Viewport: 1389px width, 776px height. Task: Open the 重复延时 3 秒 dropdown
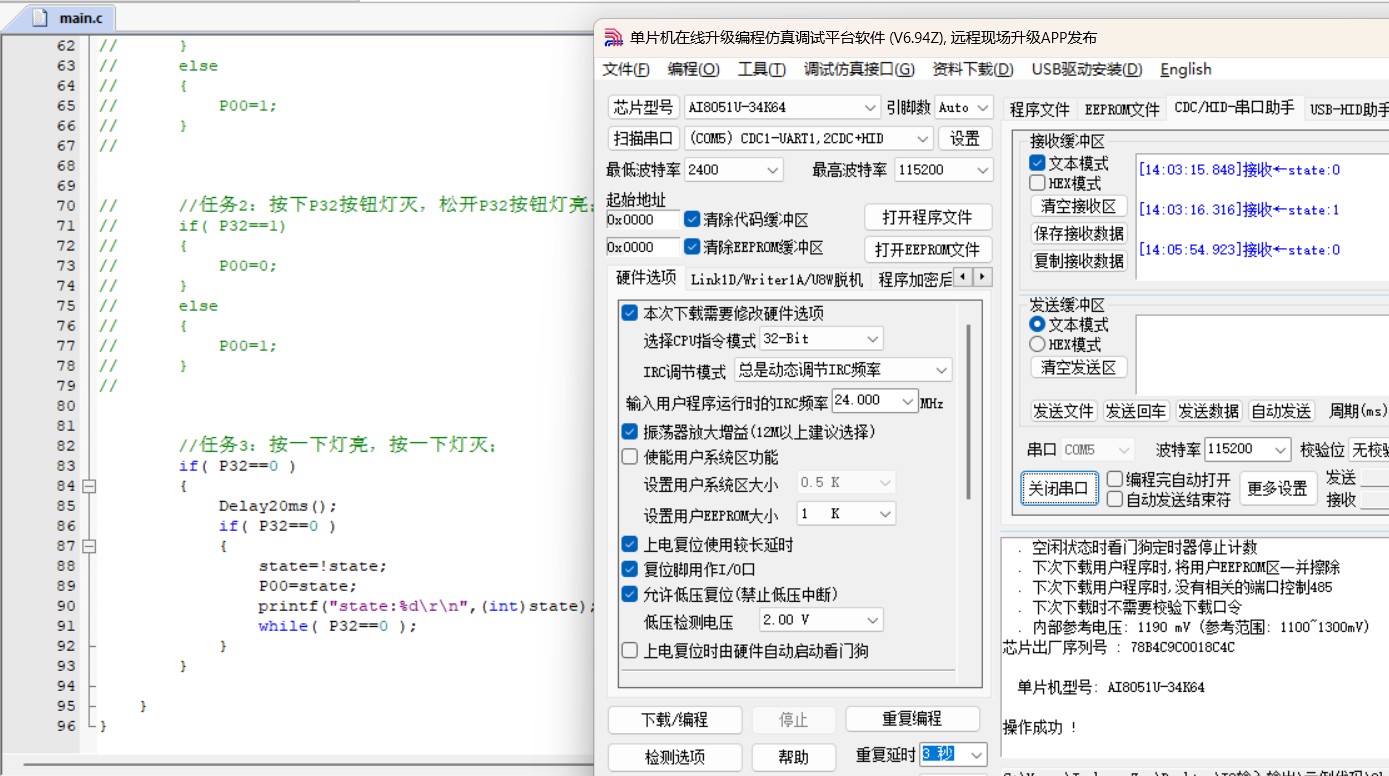pyautogui.click(x=976, y=754)
